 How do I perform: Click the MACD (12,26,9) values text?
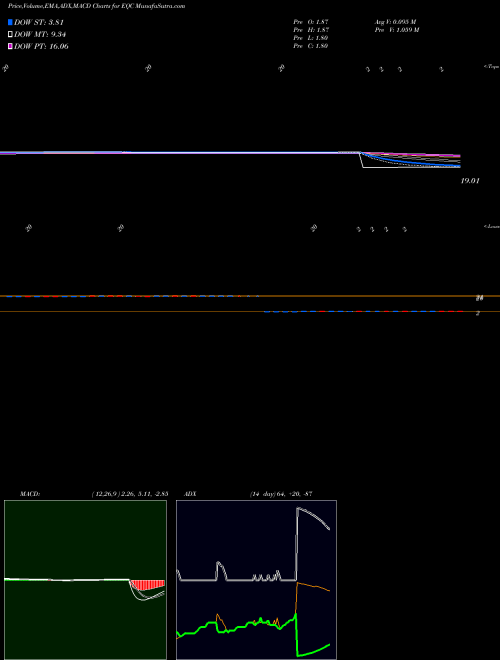click(130, 494)
